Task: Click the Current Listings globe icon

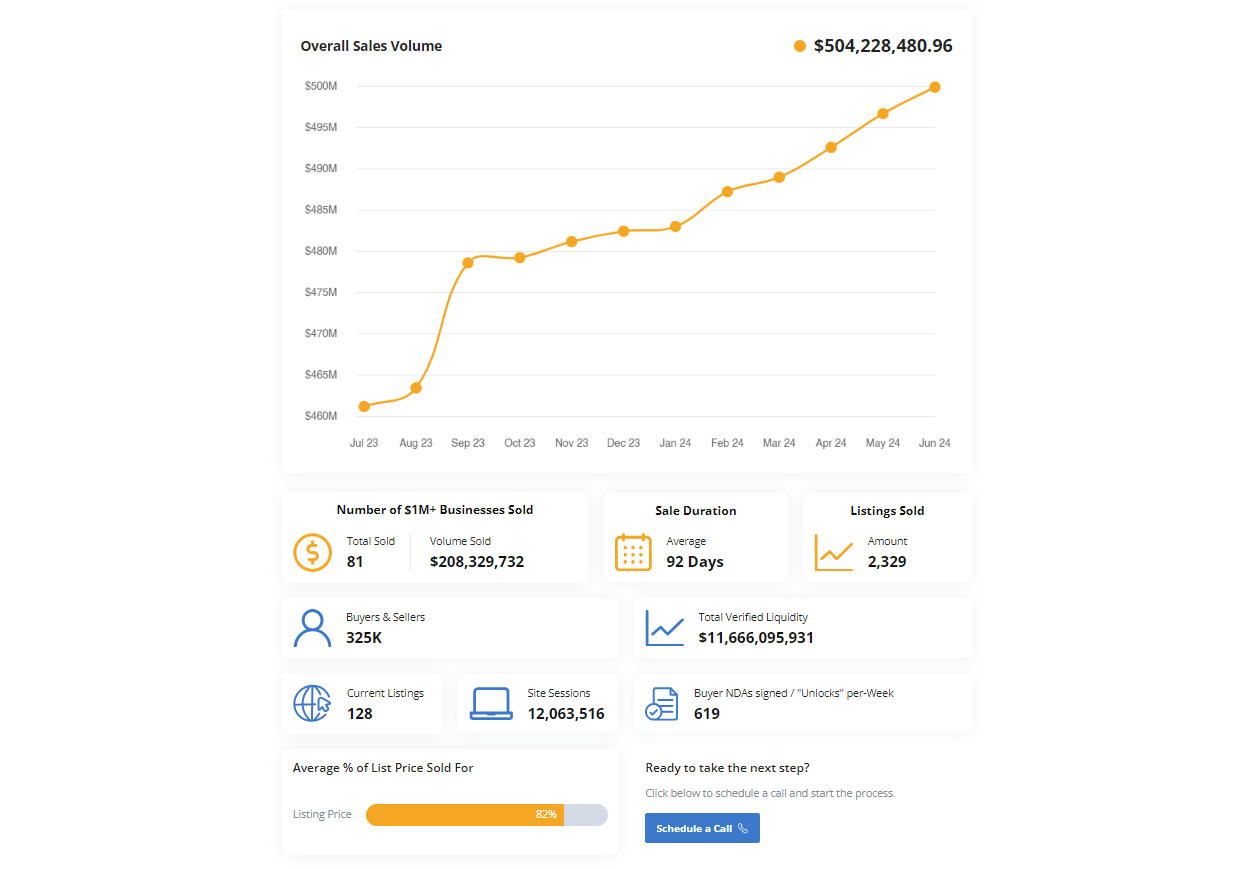Action: click(312, 703)
